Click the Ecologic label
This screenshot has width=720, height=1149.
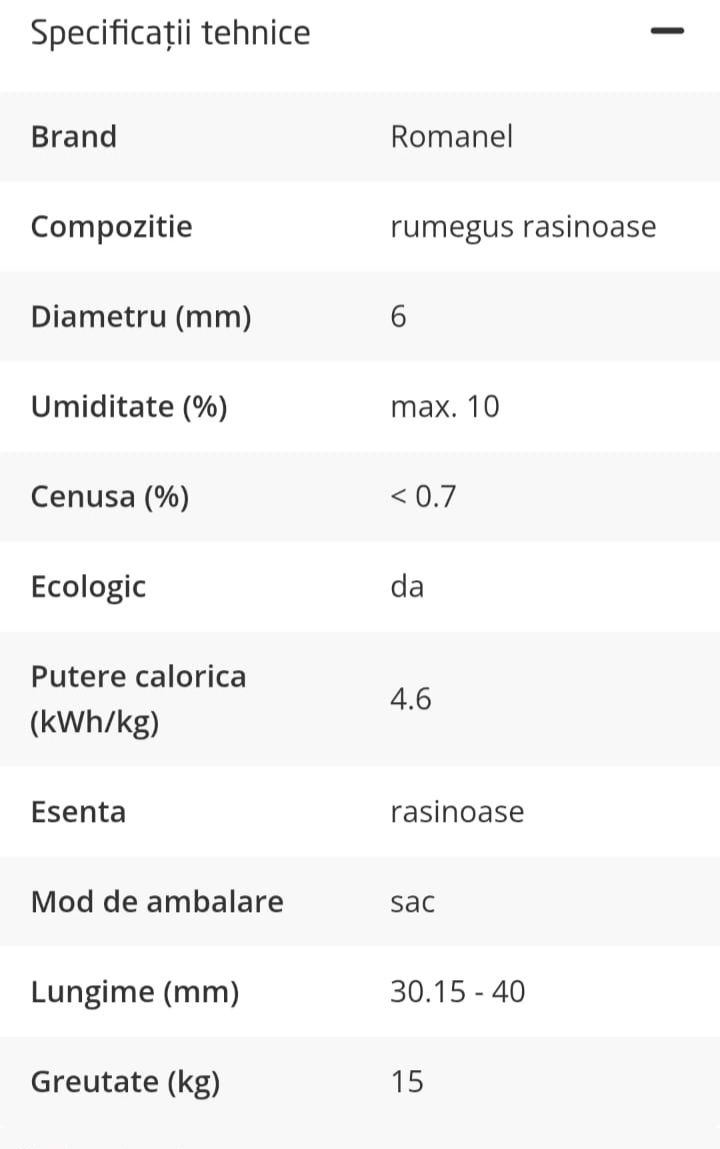coord(89,588)
